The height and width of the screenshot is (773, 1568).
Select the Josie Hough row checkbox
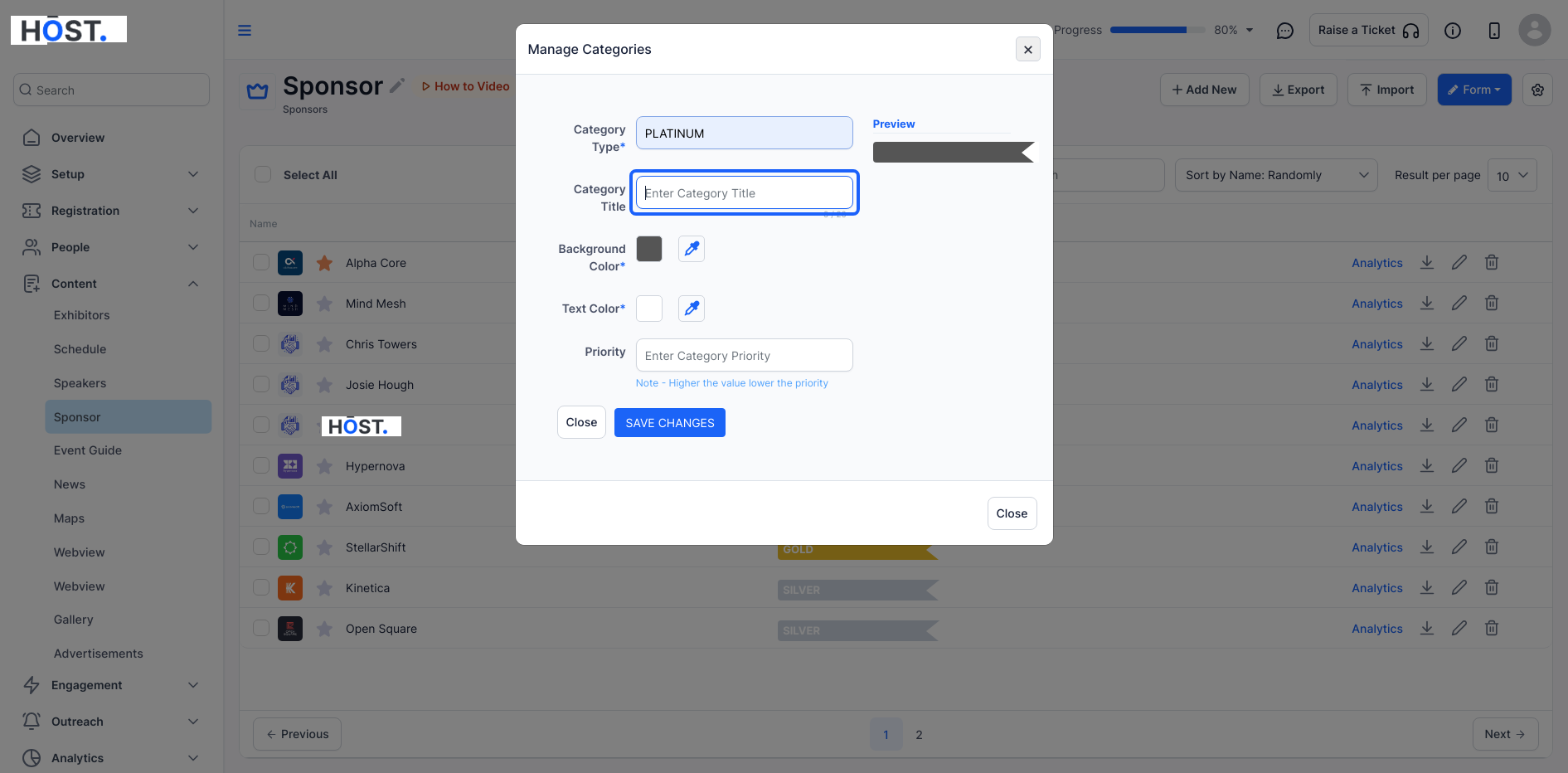pyautogui.click(x=261, y=385)
